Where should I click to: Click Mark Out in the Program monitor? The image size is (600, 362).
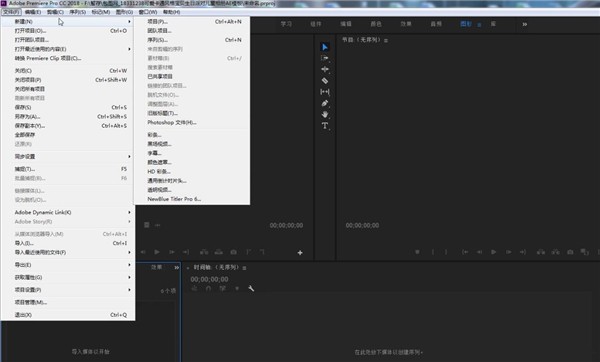pyautogui.click(x=446, y=252)
